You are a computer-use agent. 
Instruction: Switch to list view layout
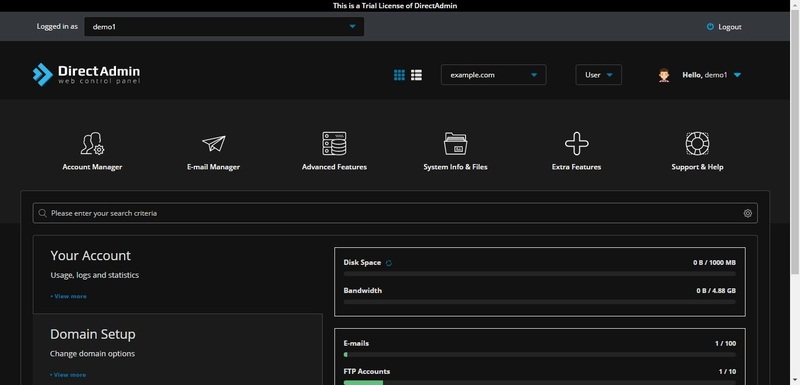(x=416, y=75)
